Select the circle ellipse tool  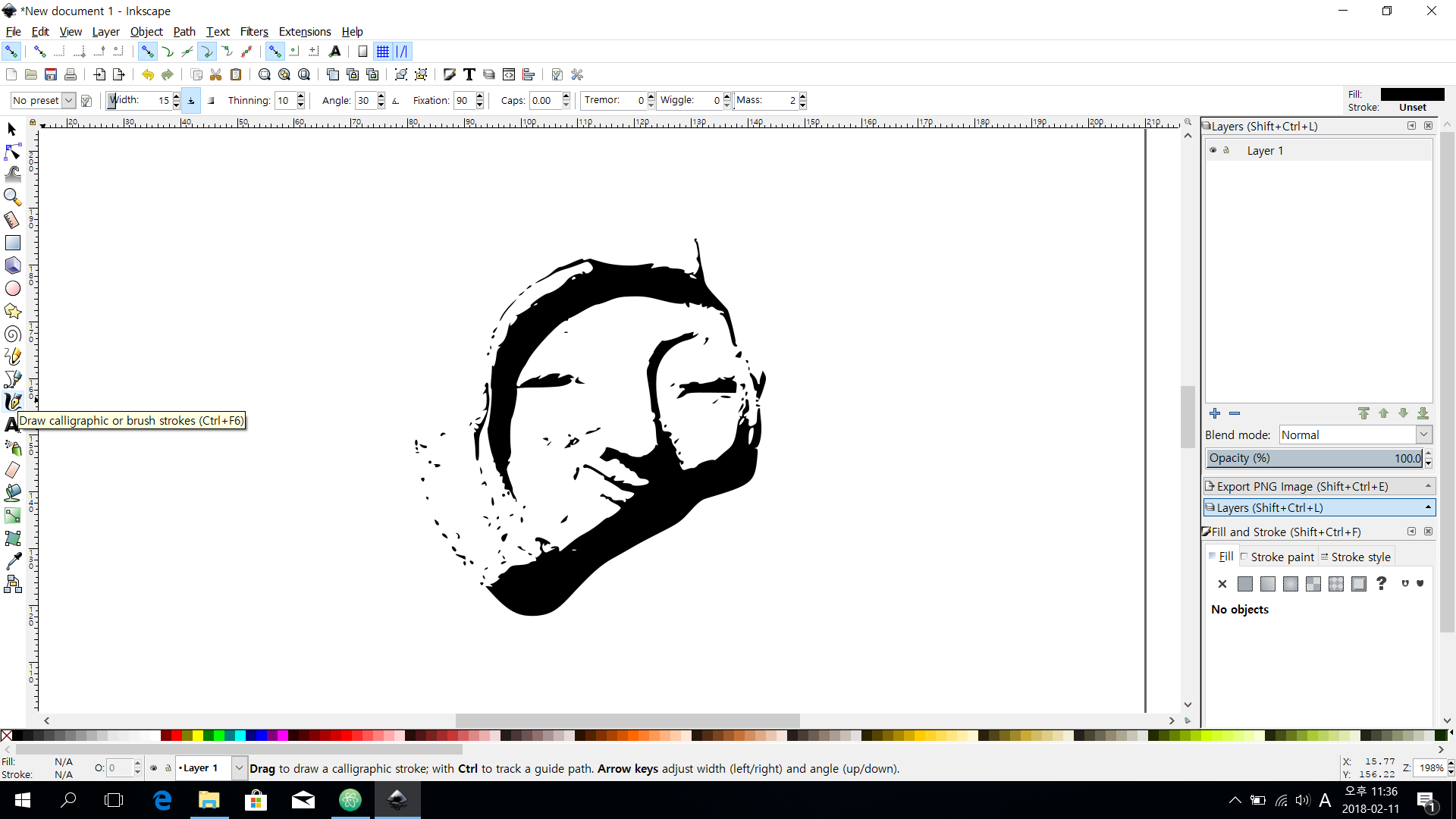point(12,288)
